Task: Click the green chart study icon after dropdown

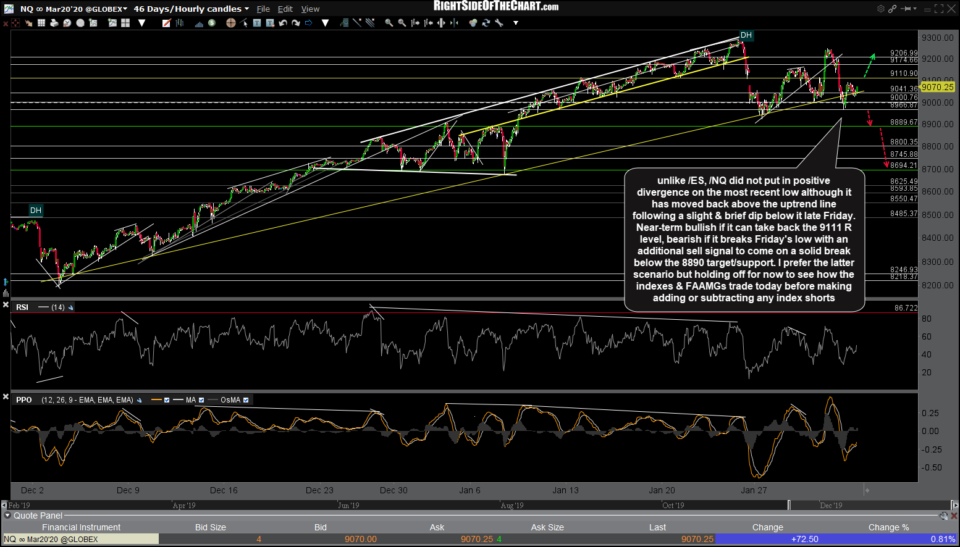Action: coord(345,23)
